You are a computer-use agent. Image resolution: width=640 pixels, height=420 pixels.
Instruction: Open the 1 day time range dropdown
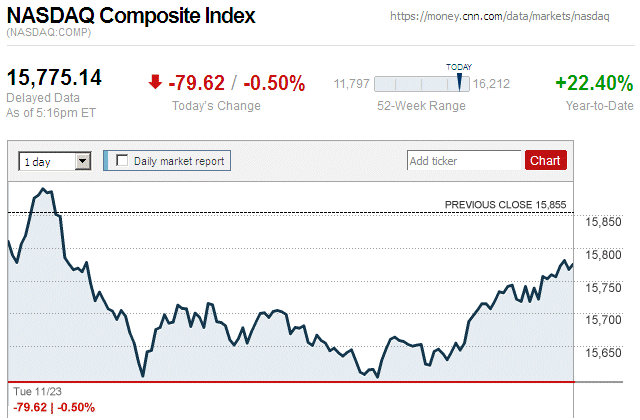[x=55, y=160]
